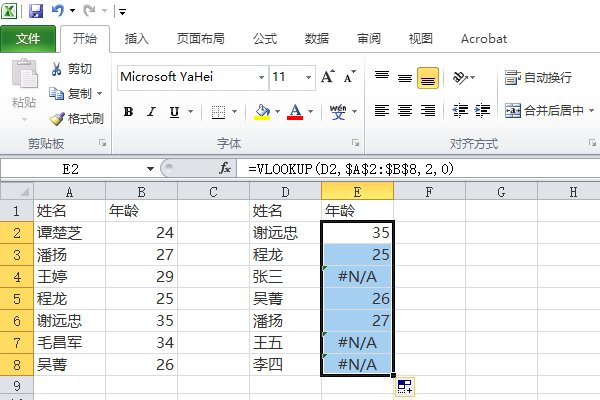Screen dimensions: 600x400
Task: Click the cell borders icon
Action: pos(218,112)
